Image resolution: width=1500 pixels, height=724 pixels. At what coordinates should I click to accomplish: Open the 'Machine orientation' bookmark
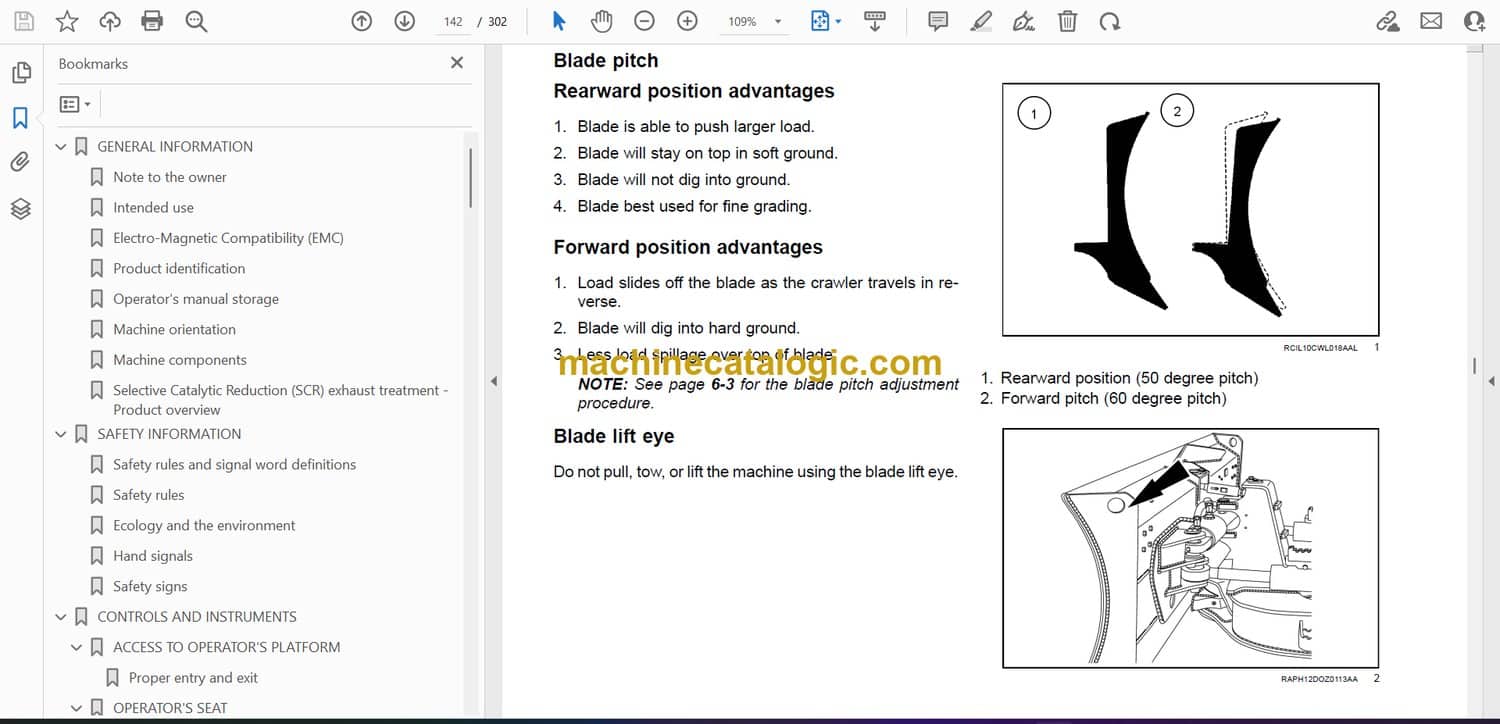click(174, 329)
